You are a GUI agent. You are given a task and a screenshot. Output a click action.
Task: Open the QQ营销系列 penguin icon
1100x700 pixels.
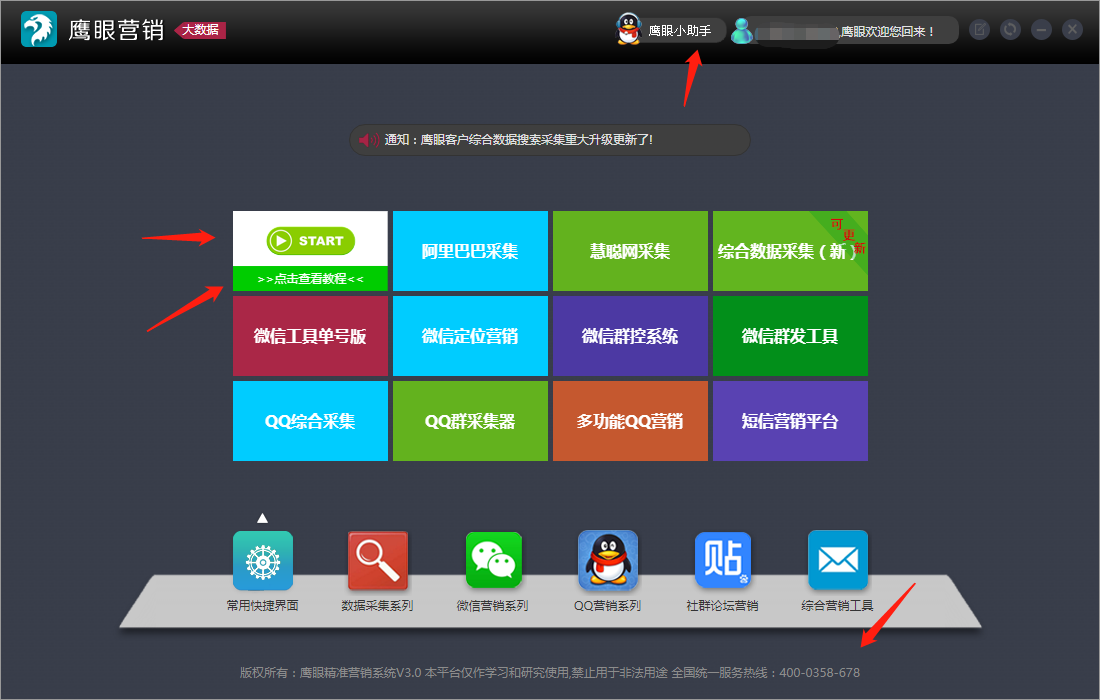click(x=608, y=560)
